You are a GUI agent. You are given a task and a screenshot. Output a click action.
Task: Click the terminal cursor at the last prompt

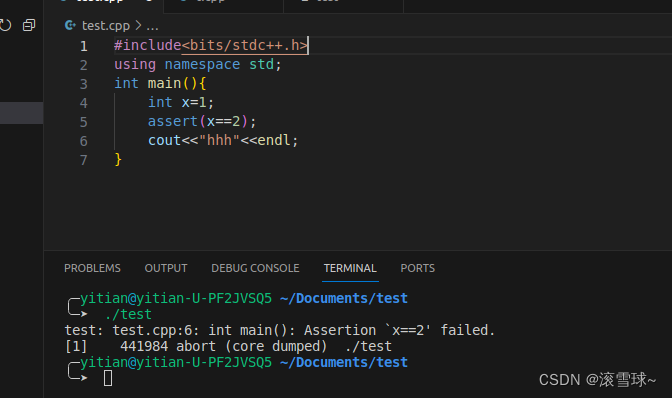click(x=108, y=378)
